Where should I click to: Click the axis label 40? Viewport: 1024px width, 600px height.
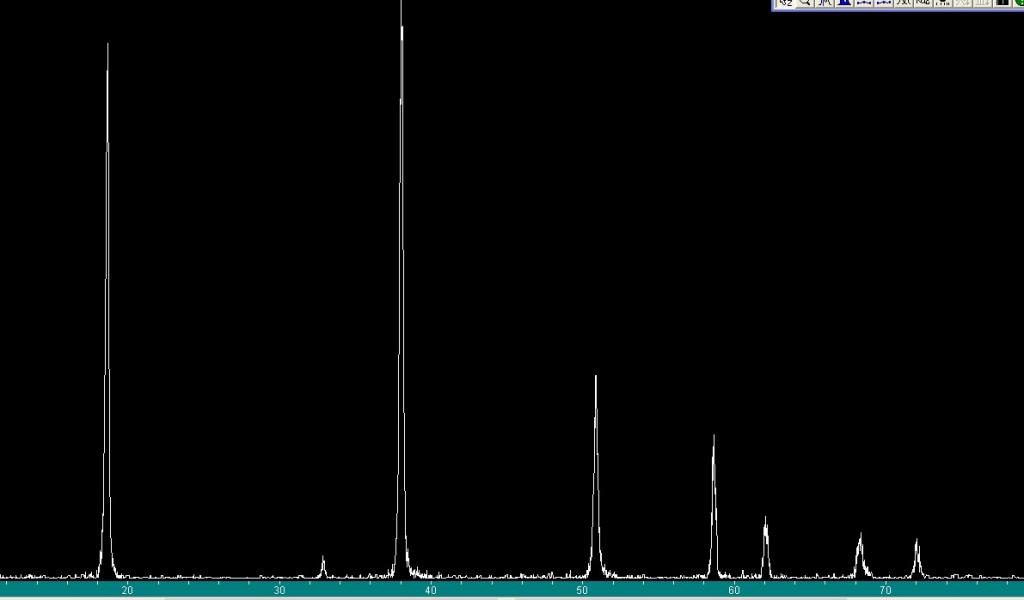pyautogui.click(x=431, y=590)
